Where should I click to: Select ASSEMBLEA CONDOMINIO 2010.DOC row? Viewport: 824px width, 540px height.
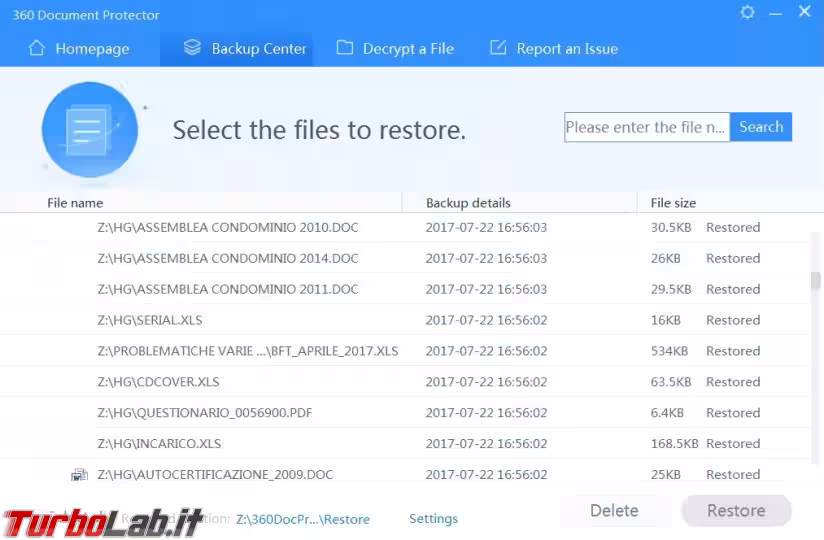point(405,227)
